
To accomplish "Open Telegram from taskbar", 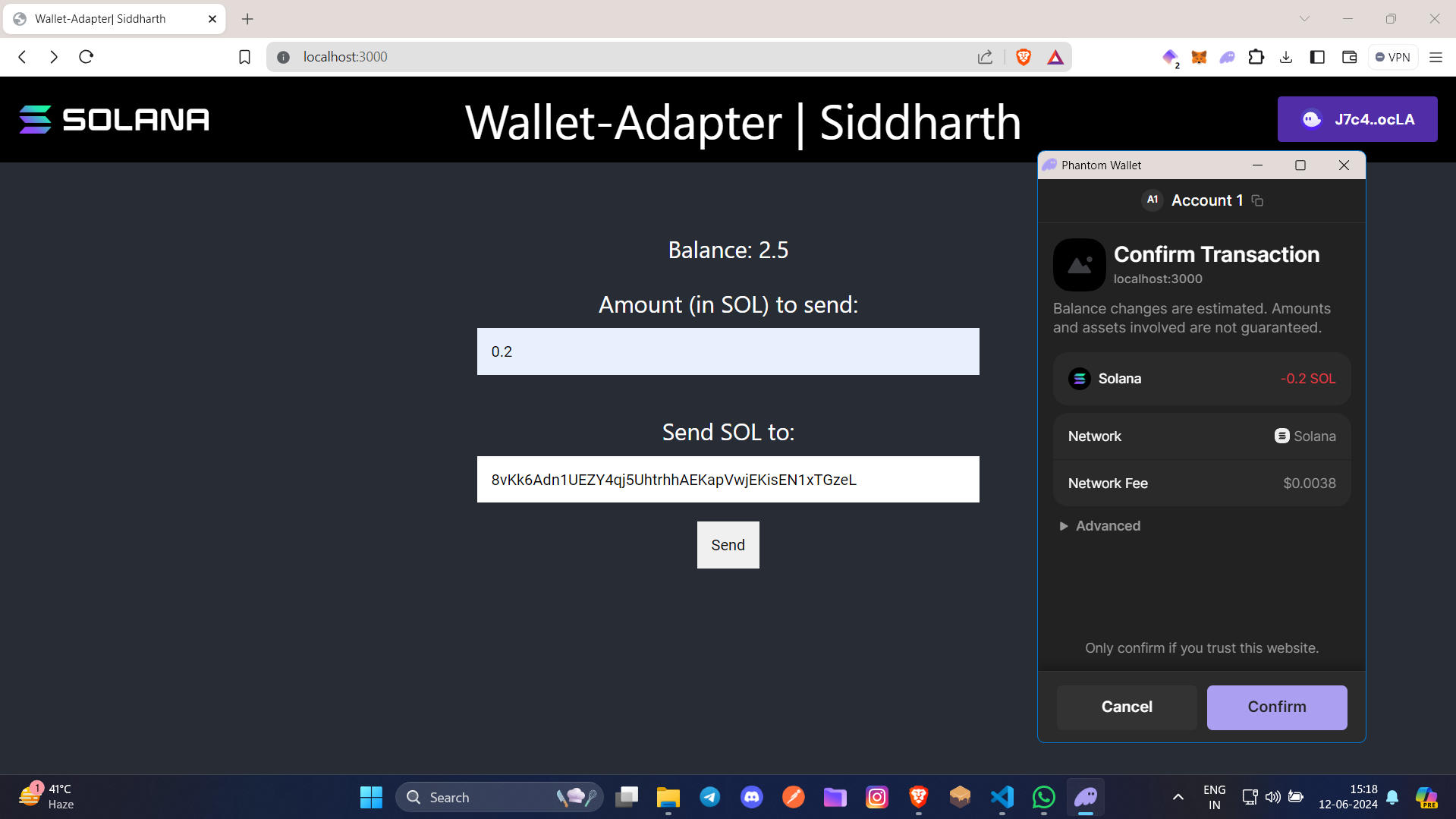I will coord(709,797).
